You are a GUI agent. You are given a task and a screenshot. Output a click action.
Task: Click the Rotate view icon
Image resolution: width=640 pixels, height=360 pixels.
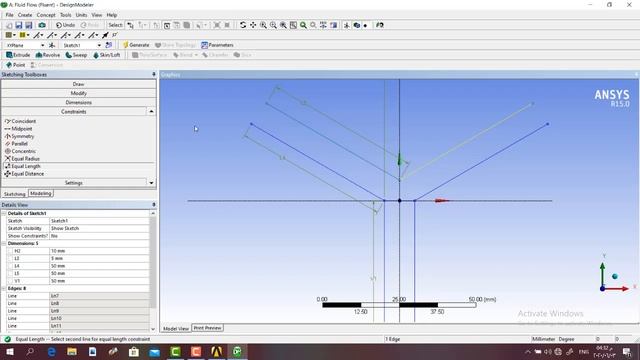(x=243, y=25)
